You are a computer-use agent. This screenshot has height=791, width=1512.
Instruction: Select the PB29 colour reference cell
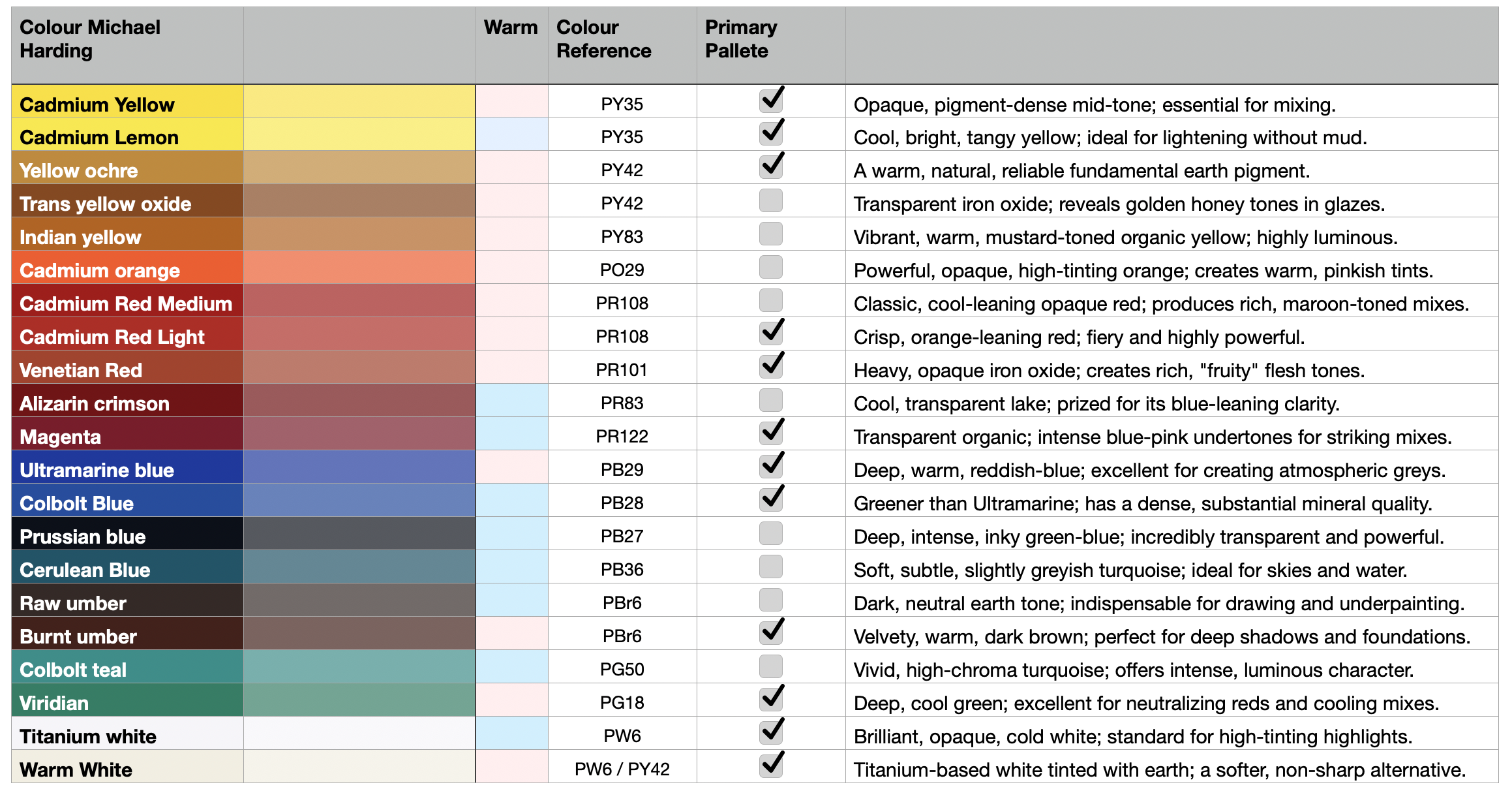pos(622,467)
